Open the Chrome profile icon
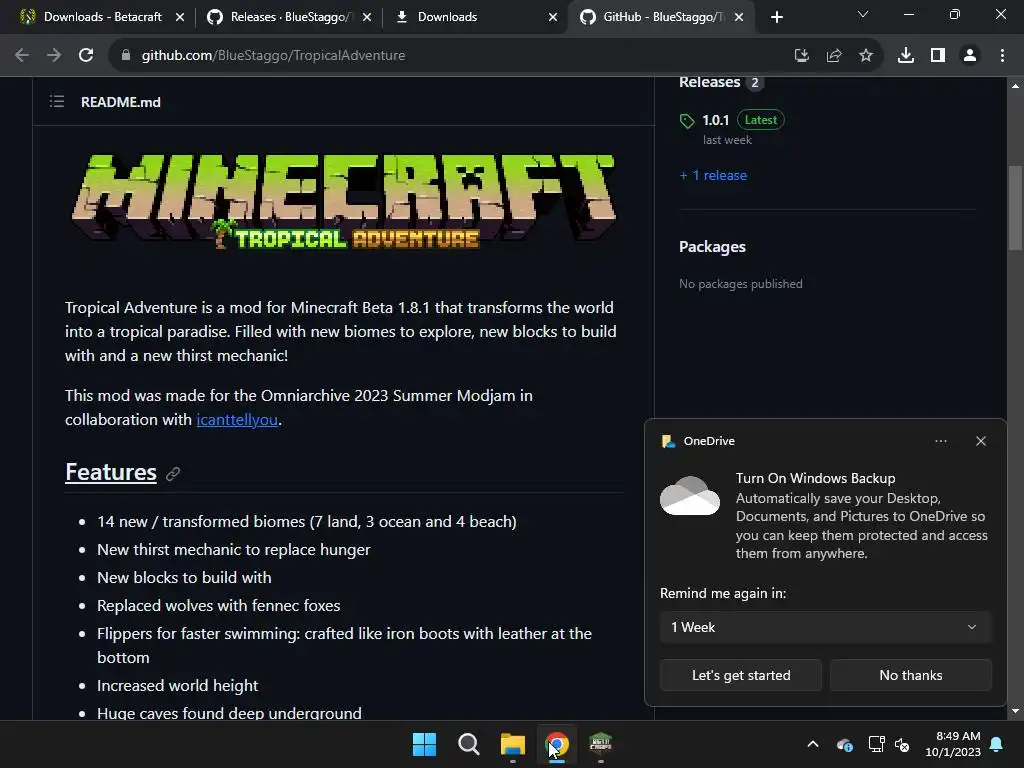The image size is (1024, 768). (970, 56)
